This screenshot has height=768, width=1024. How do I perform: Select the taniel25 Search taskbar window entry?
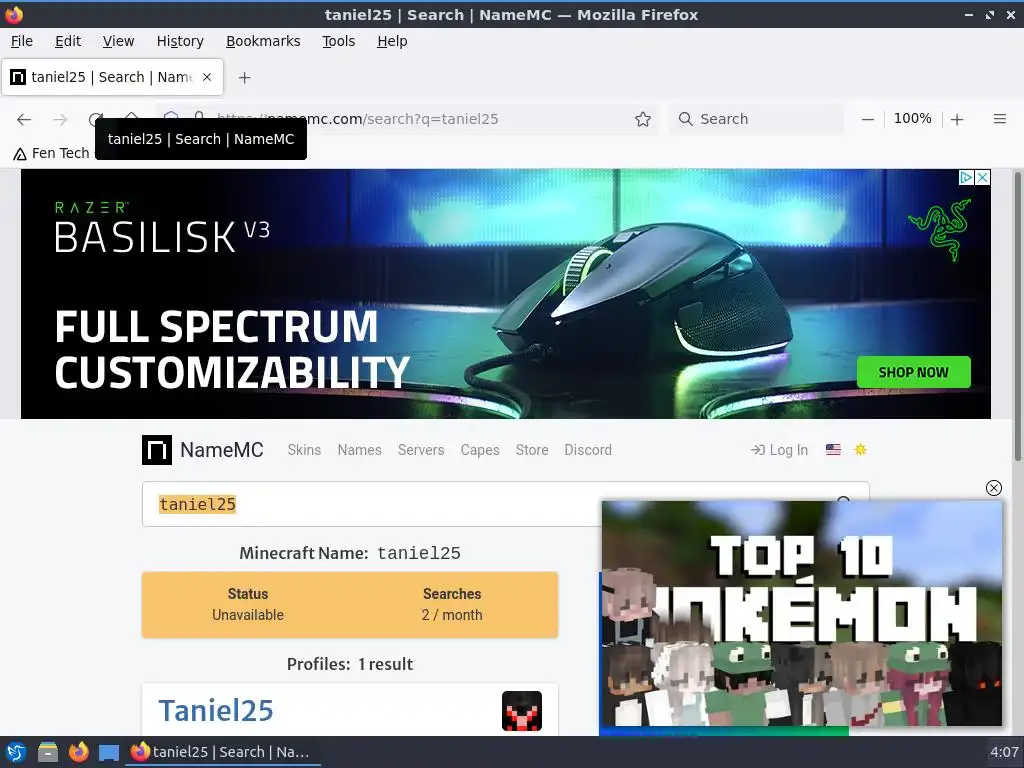click(222, 752)
